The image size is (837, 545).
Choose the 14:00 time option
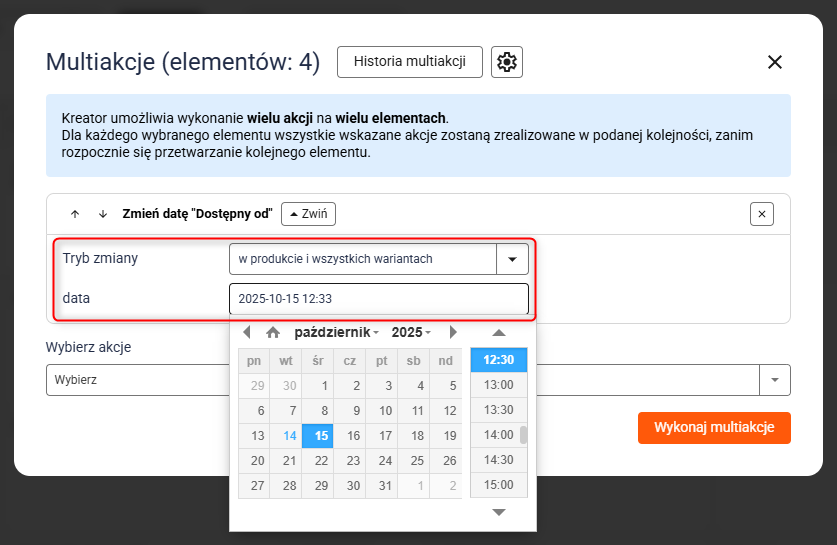[498, 435]
